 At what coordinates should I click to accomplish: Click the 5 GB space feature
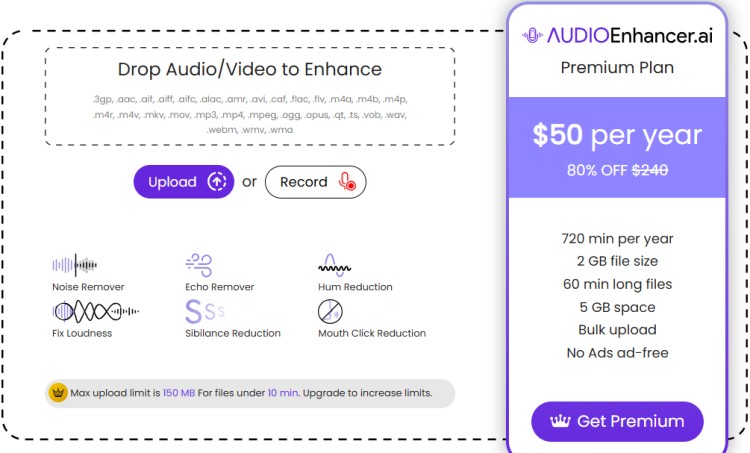tap(617, 307)
